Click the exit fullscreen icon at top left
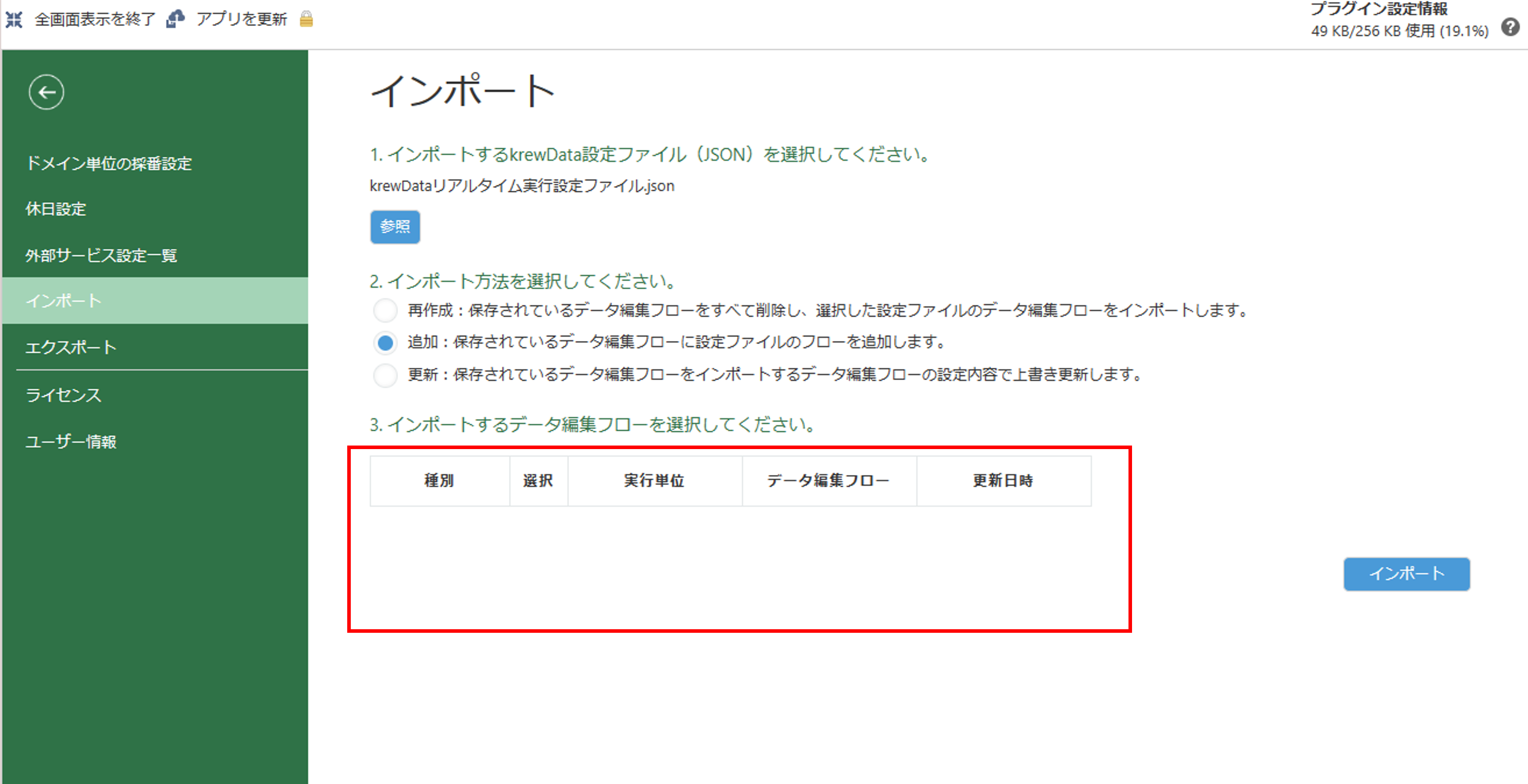The image size is (1528, 784). coord(15,19)
